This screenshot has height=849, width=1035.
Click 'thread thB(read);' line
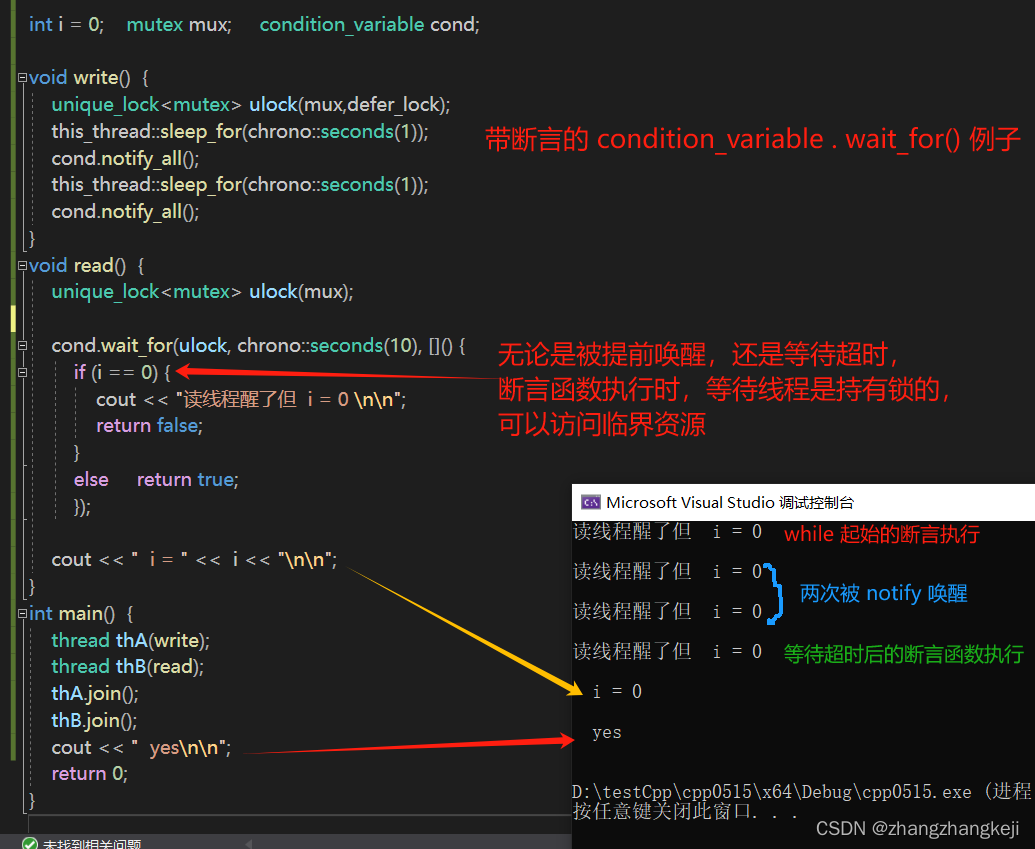(127, 667)
